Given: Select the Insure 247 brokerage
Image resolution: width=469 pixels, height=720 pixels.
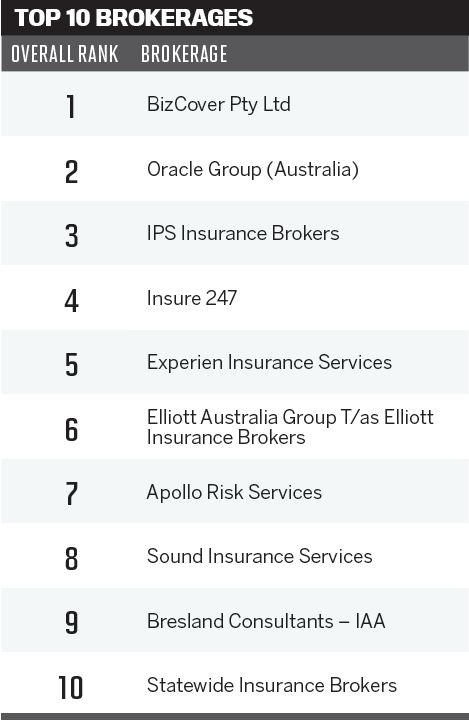Looking at the screenshot, I should coord(192,298).
